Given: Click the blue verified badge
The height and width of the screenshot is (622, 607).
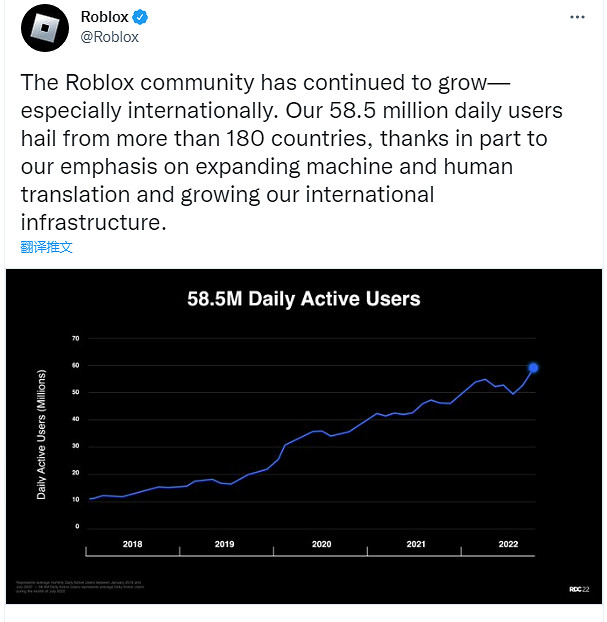Looking at the screenshot, I should [143, 17].
